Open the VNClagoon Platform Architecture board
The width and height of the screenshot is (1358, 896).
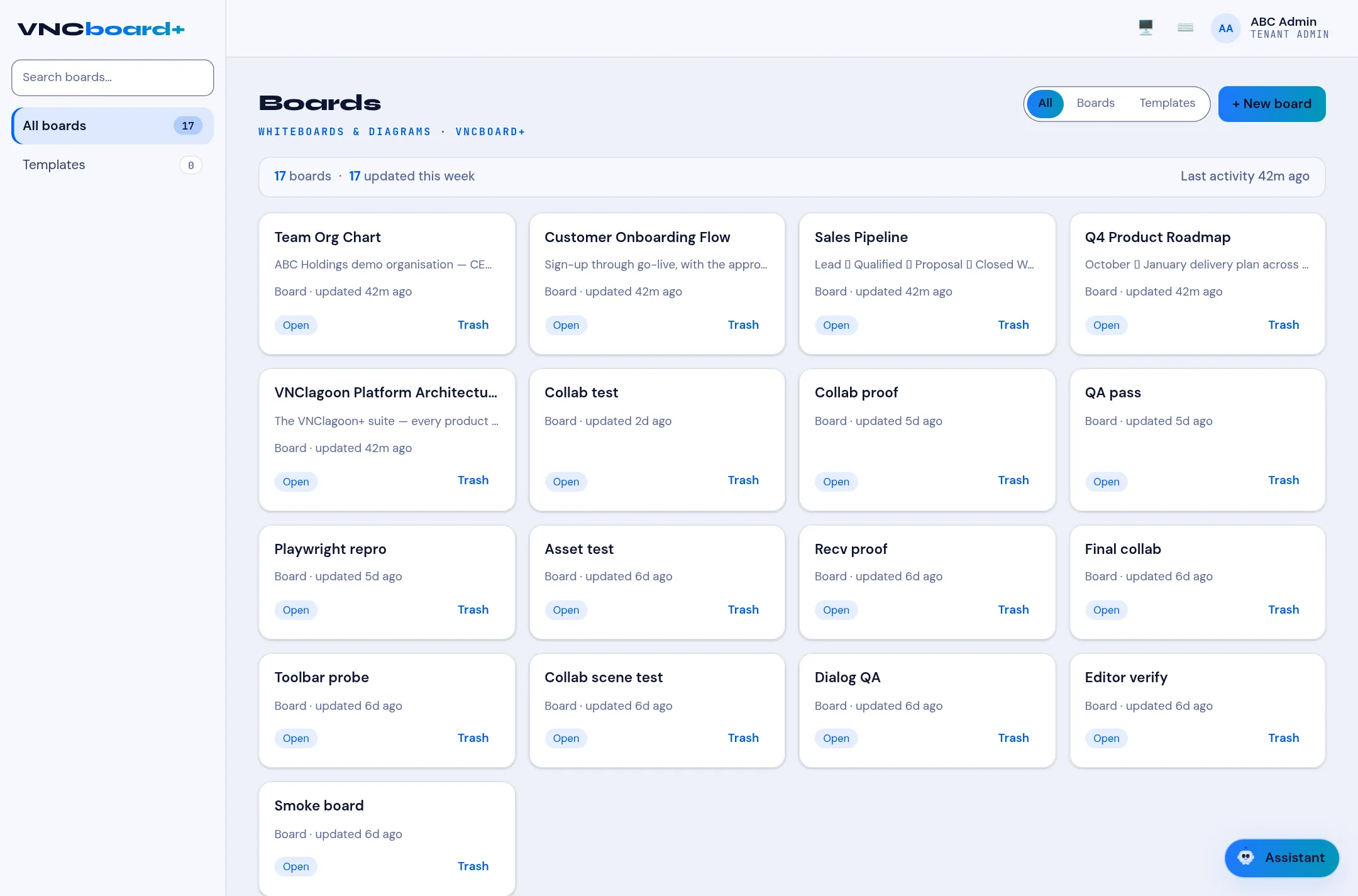[295, 482]
